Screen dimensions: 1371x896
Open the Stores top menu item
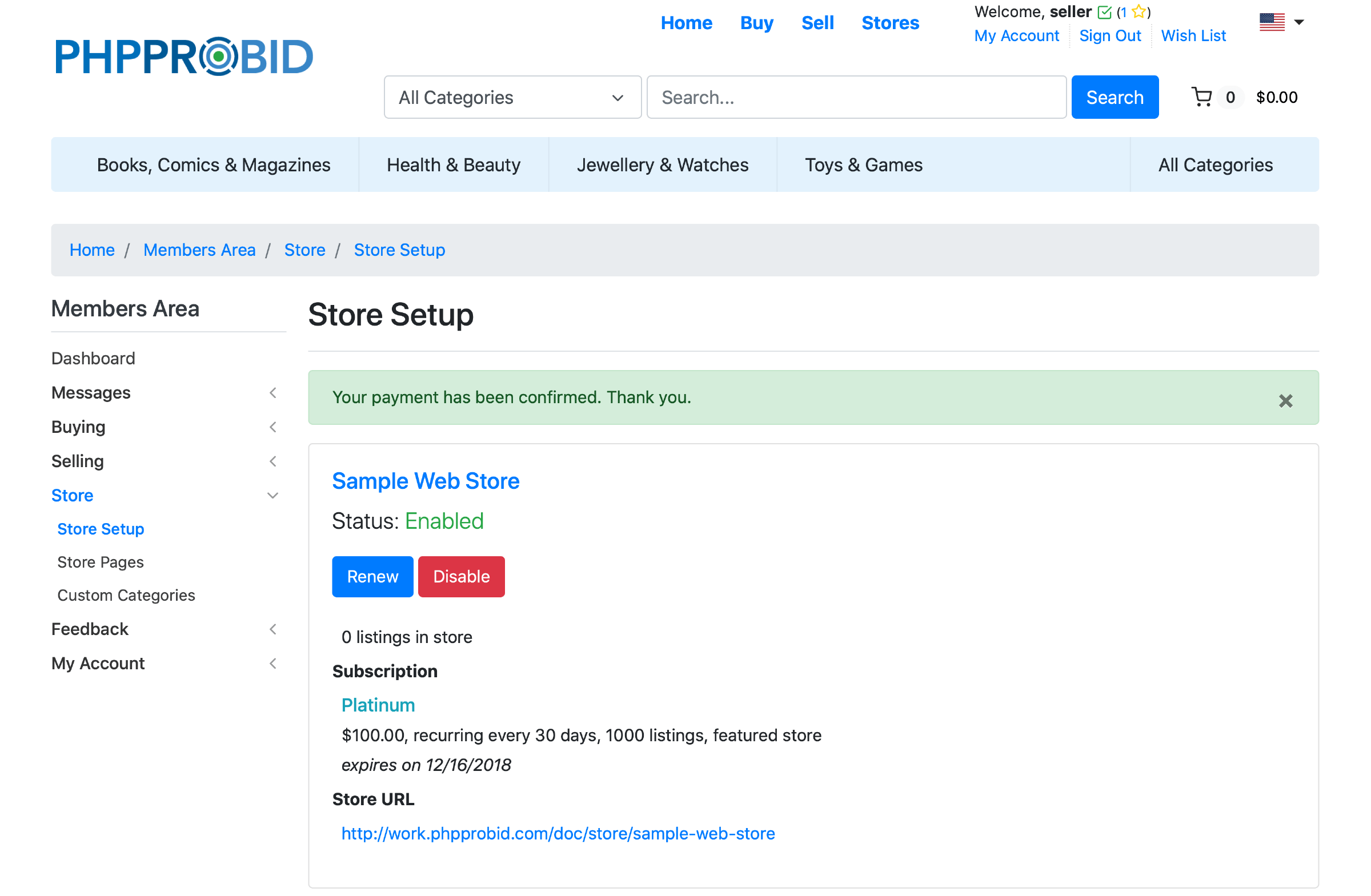pyautogui.click(x=890, y=23)
